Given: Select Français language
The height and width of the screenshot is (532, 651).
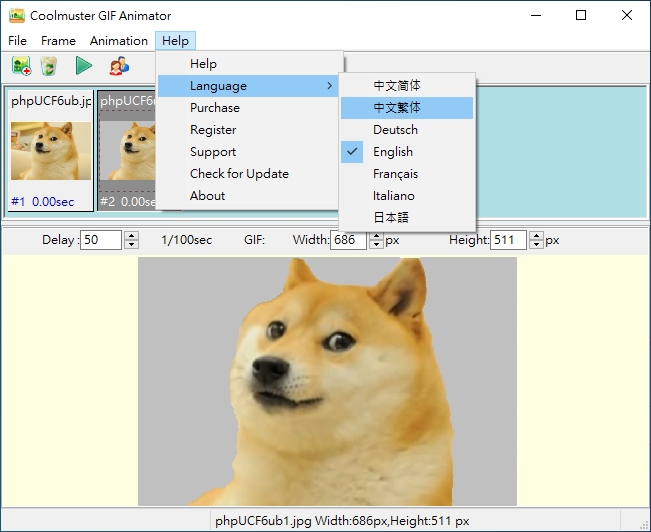Looking at the screenshot, I should (407, 174).
